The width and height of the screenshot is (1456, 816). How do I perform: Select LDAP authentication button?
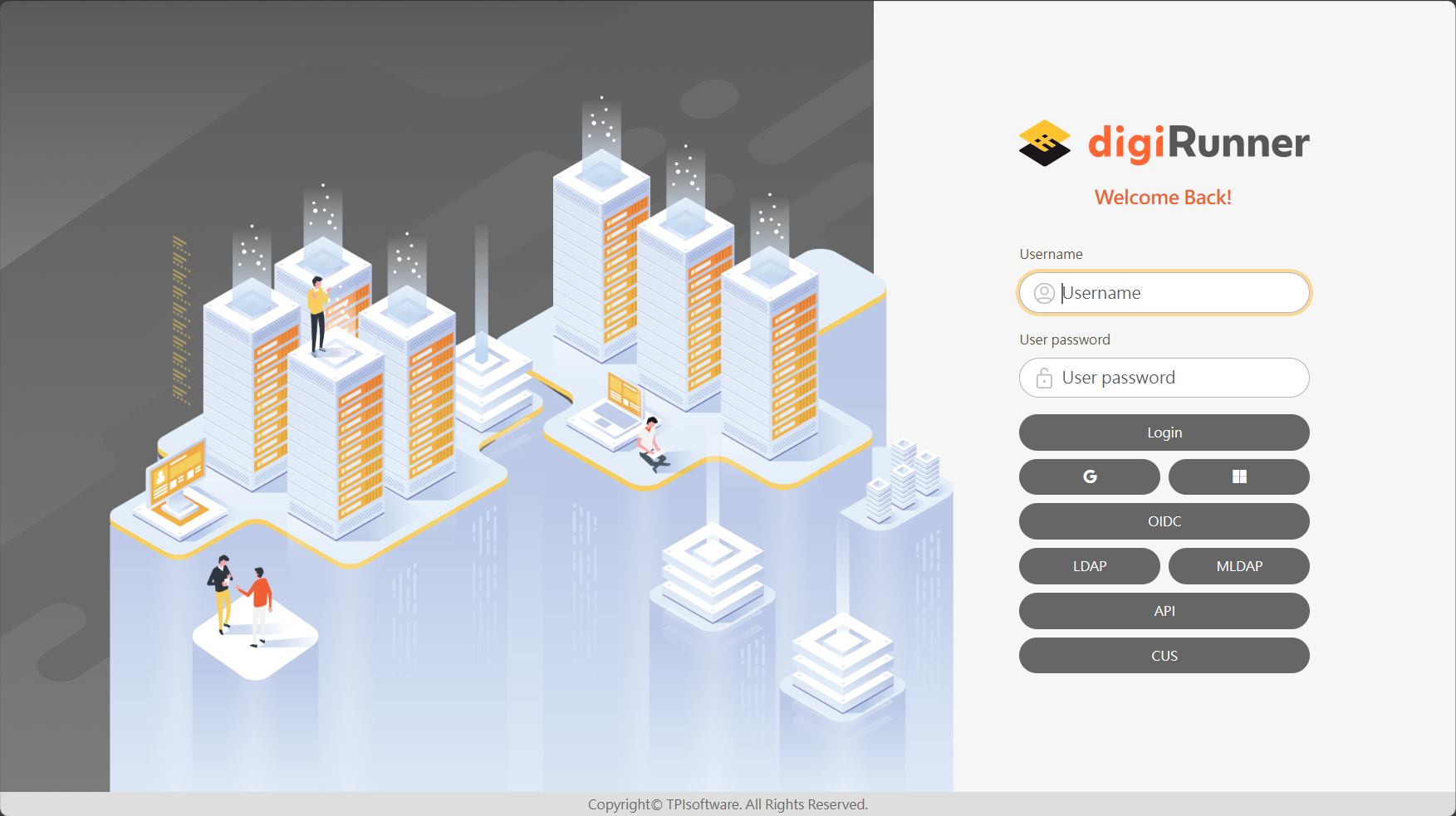[1089, 566]
